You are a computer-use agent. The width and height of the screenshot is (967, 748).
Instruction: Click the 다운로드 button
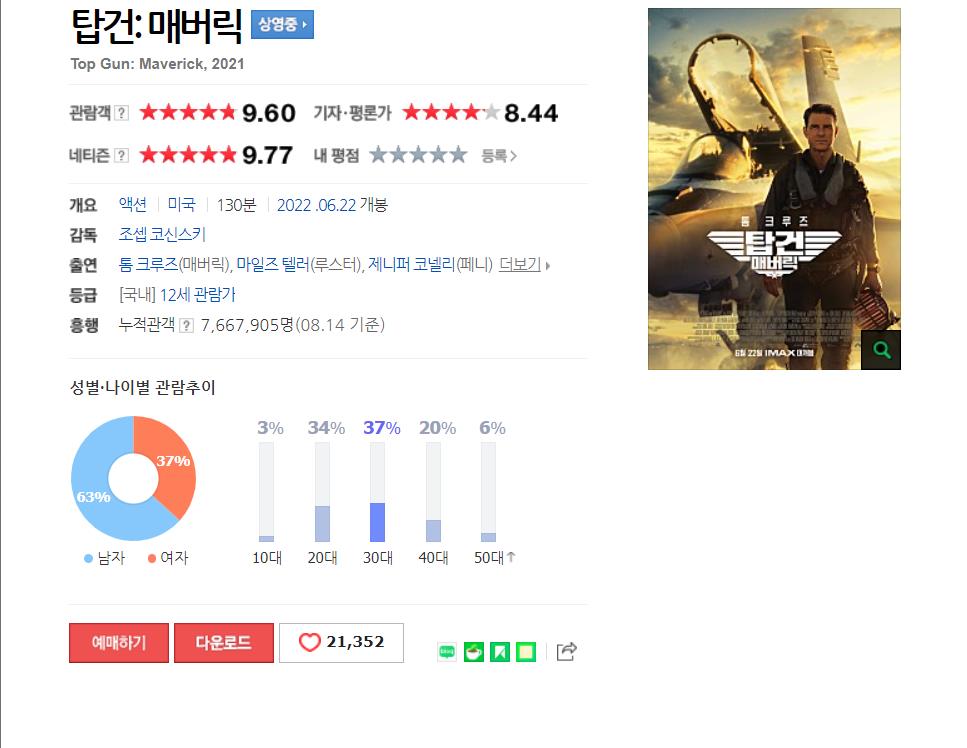[224, 643]
